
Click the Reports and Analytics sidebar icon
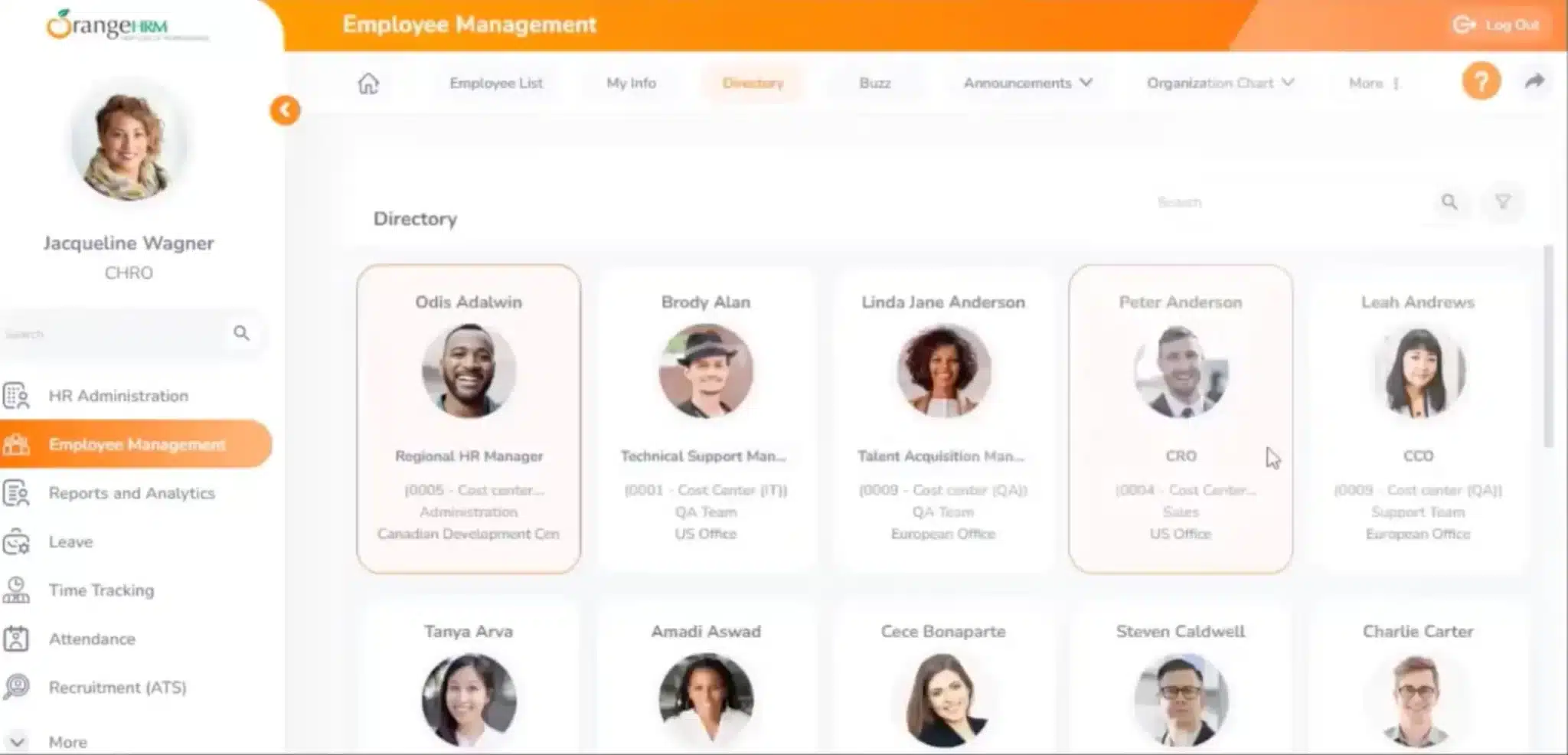coord(16,493)
